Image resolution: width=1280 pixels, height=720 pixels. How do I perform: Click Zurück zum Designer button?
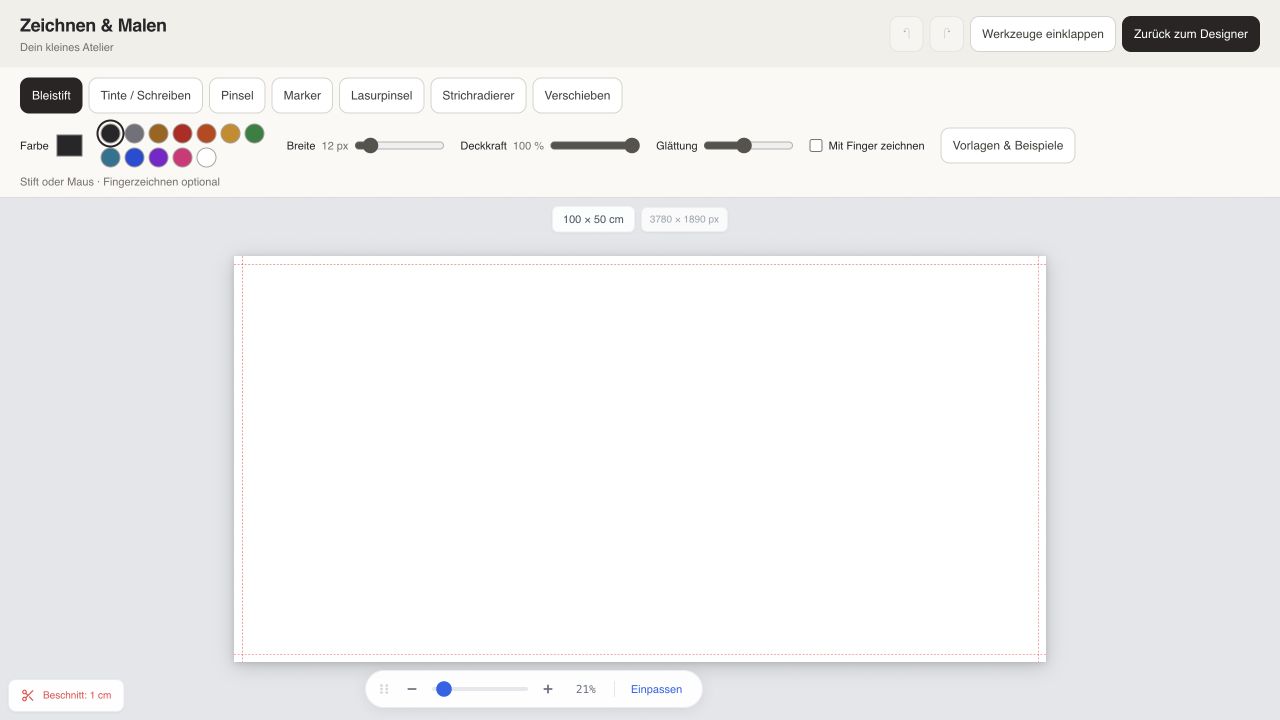(x=1191, y=34)
